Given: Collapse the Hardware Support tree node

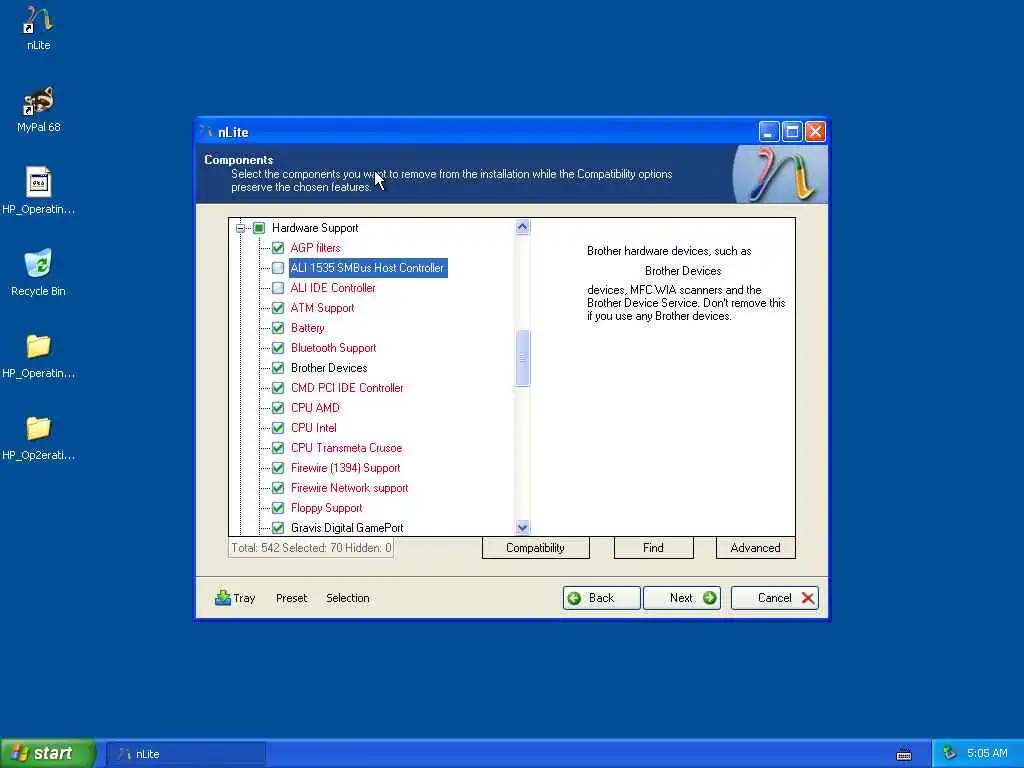Looking at the screenshot, I should point(240,228).
